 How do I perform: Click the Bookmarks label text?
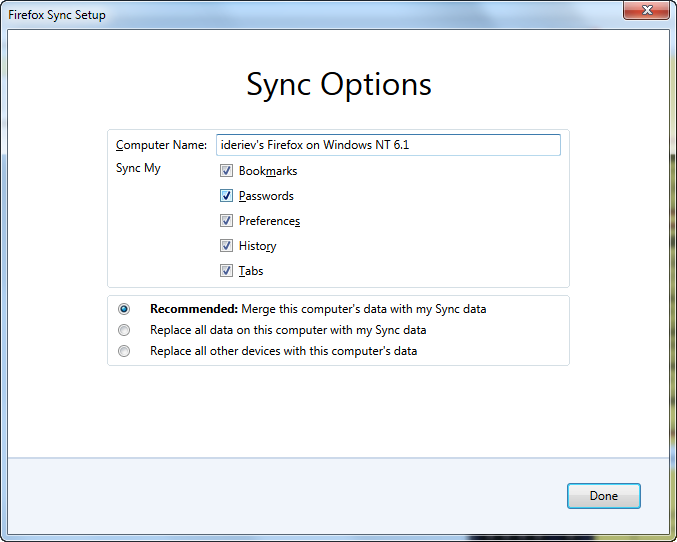tap(267, 171)
